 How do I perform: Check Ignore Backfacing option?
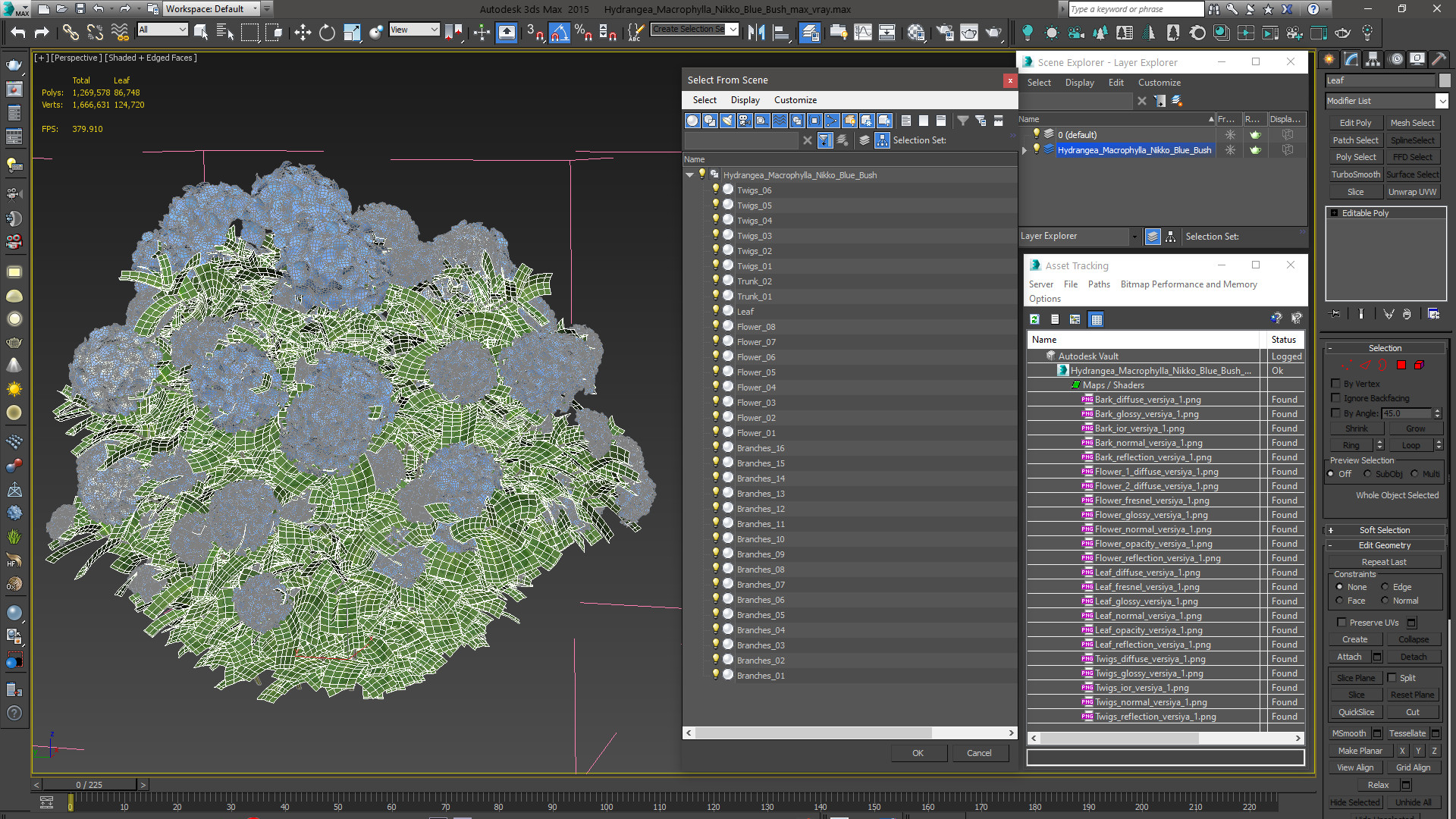point(1336,398)
